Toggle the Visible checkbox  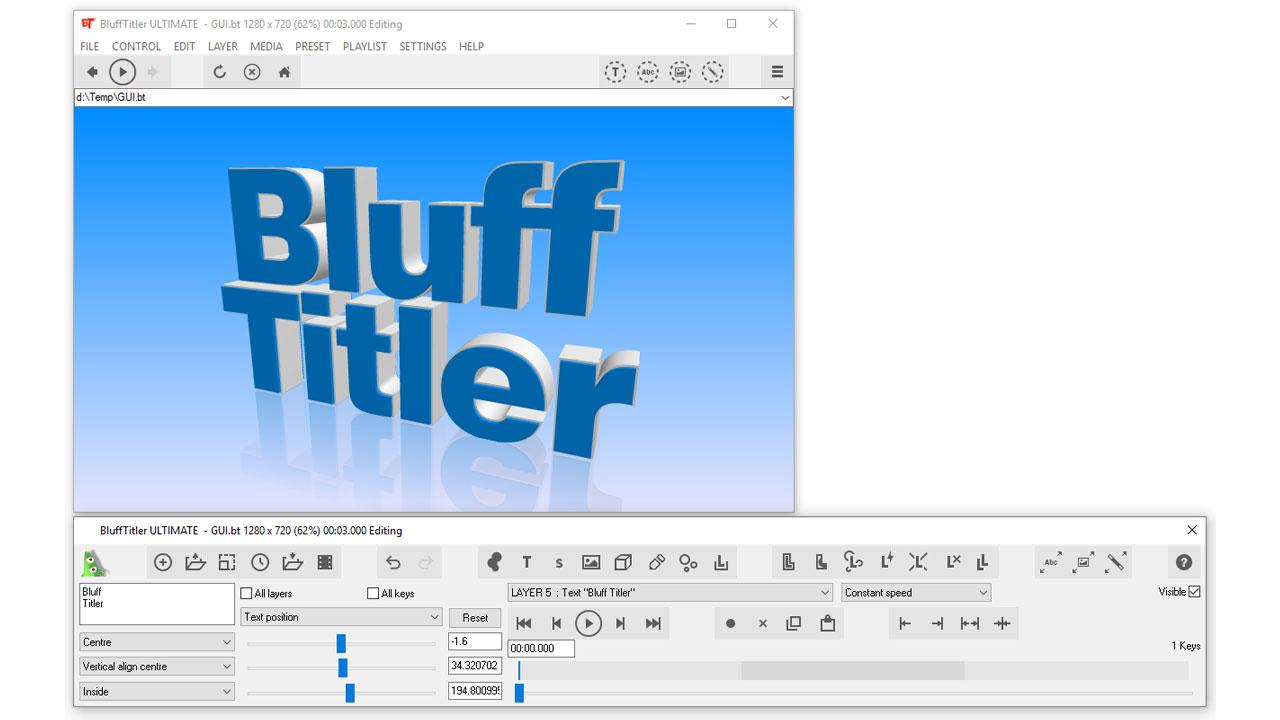(x=1194, y=592)
